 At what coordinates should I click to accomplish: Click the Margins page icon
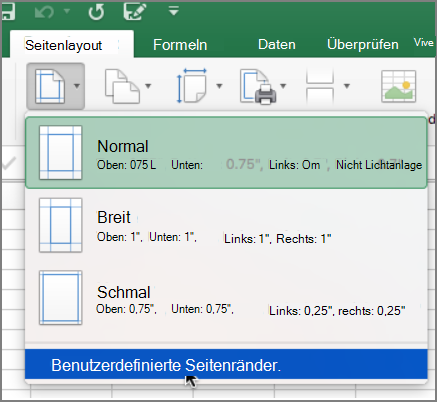click(x=50, y=86)
